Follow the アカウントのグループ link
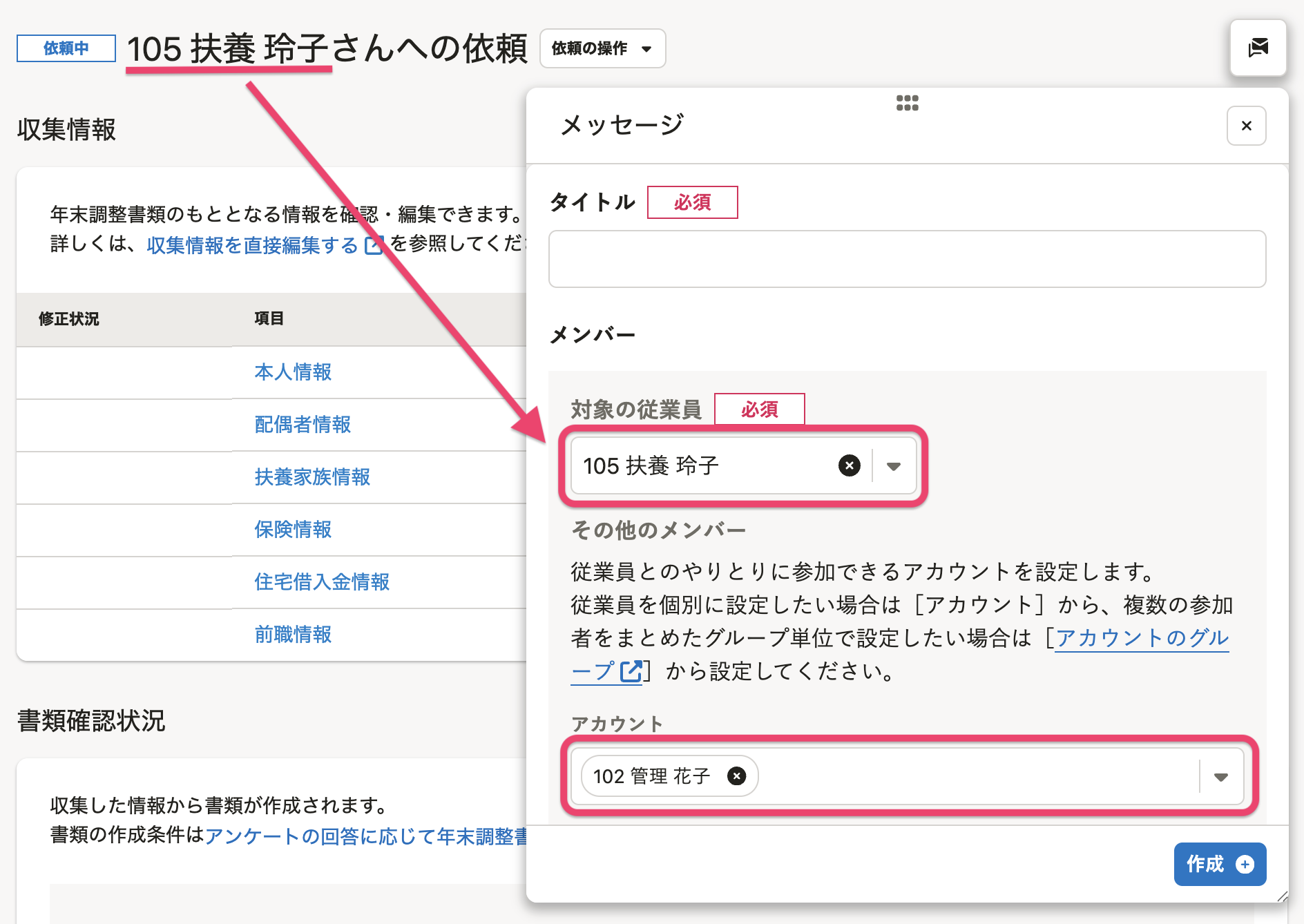 pyautogui.click(x=1141, y=638)
